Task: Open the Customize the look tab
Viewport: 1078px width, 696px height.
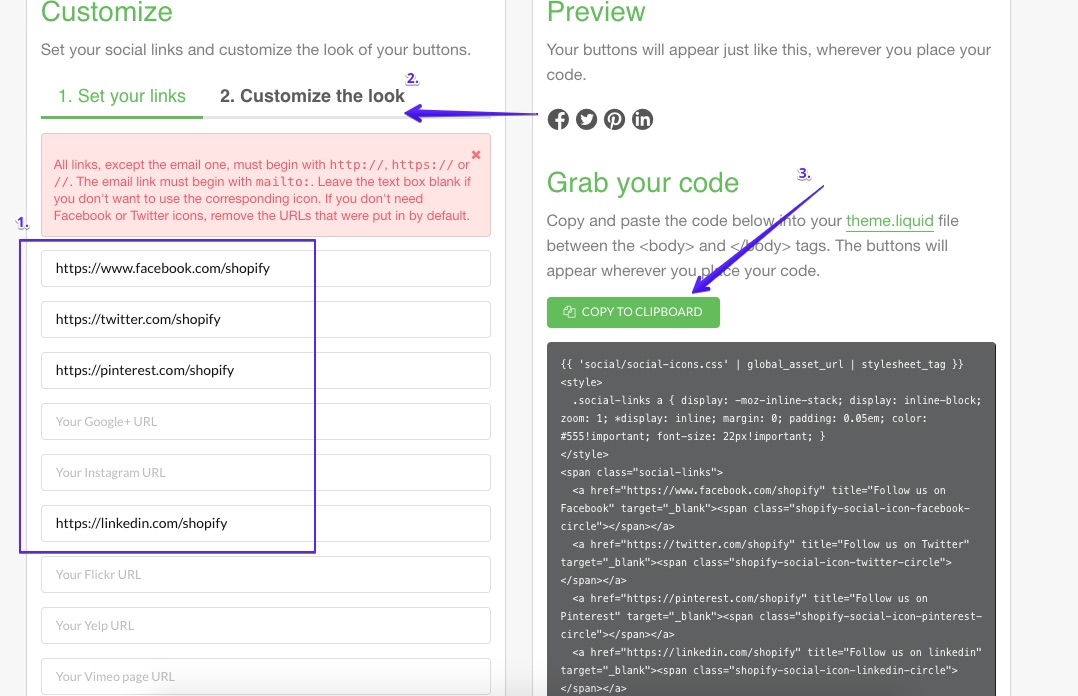Action: (x=312, y=96)
